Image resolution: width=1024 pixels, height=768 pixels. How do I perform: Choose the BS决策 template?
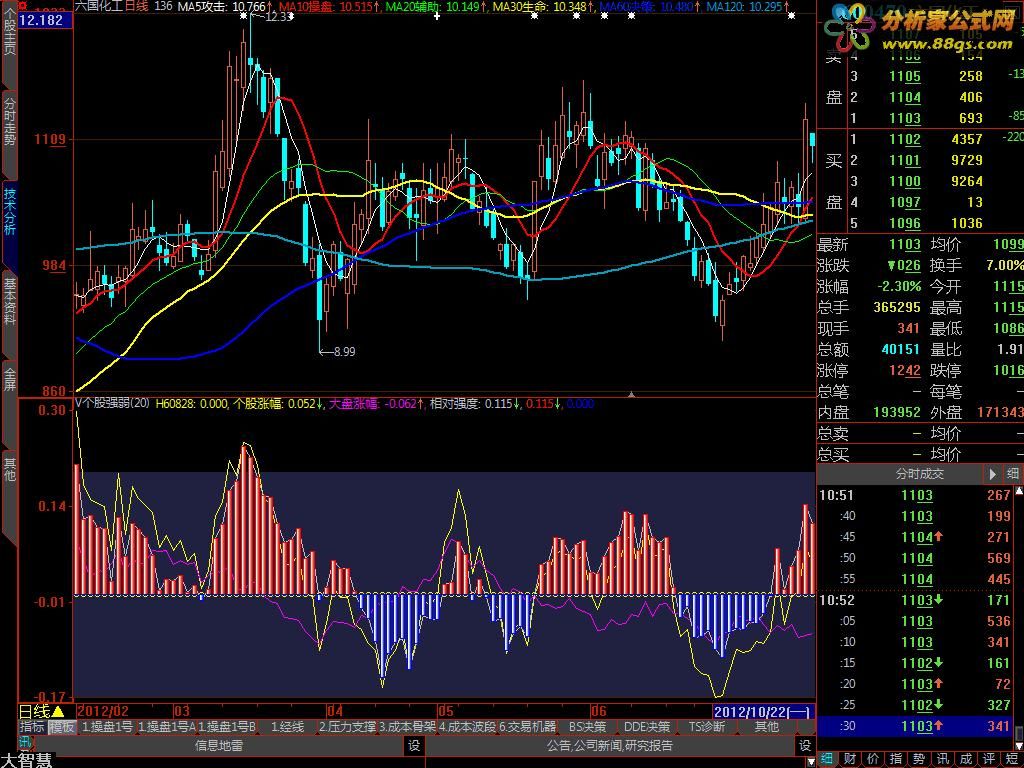587,727
